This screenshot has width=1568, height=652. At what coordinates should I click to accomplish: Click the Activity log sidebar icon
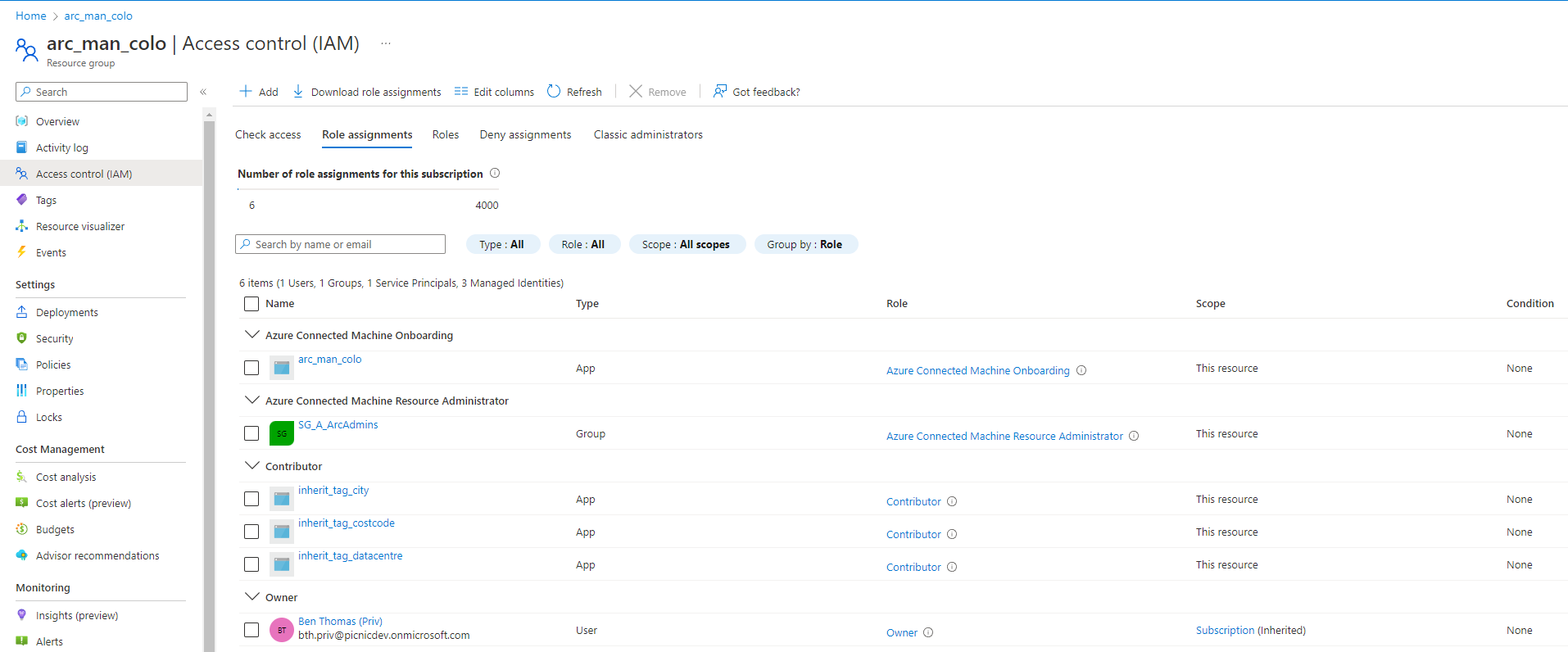tap(22, 147)
